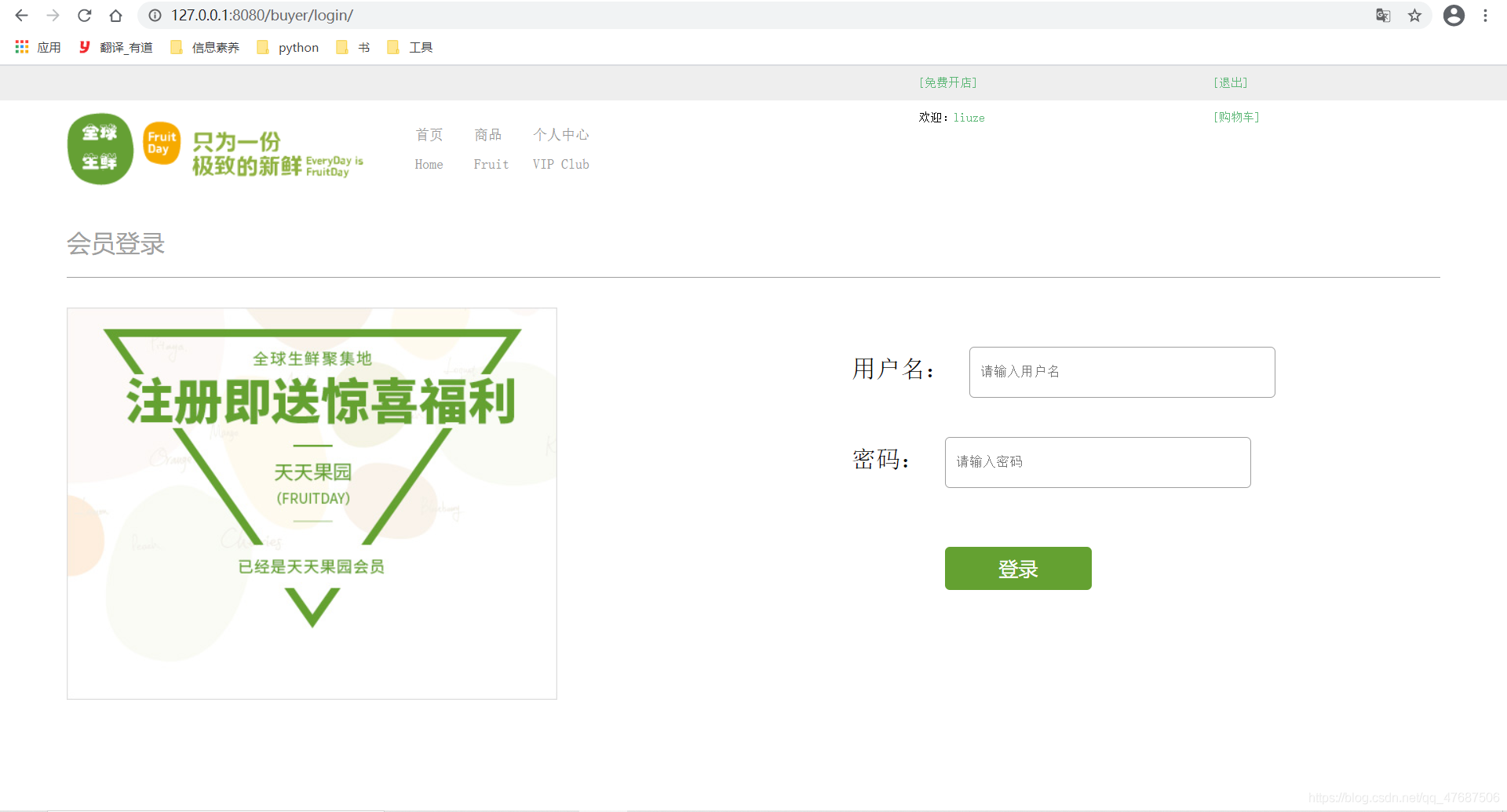The width and height of the screenshot is (1507, 812).
Task: Open the [购物车] cart link
Action: (x=1236, y=117)
